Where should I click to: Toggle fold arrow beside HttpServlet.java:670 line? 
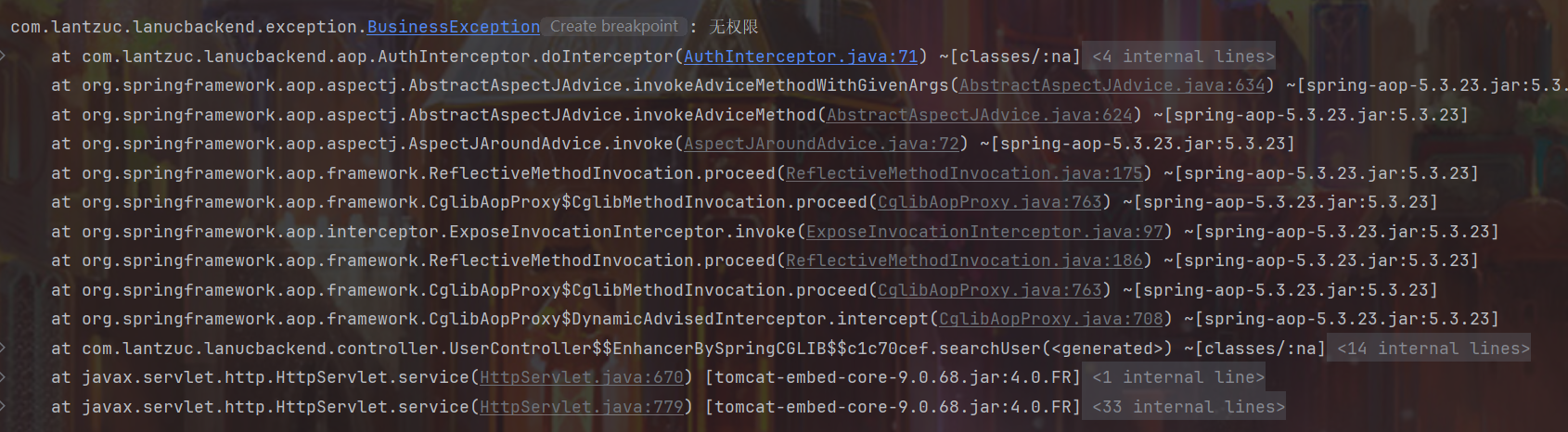click(x=3, y=377)
